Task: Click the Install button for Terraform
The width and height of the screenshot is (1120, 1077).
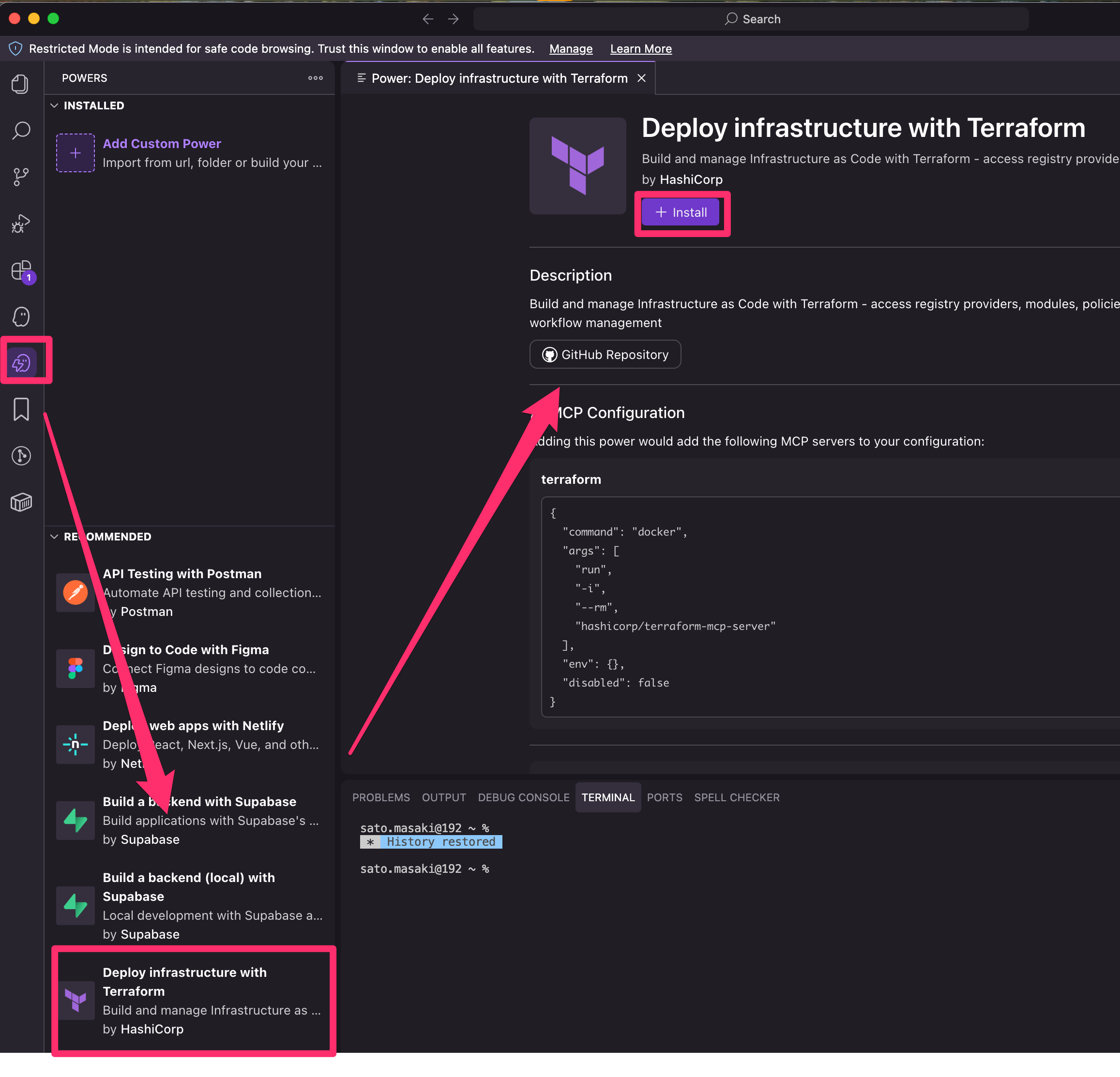Action: pos(680,212)
